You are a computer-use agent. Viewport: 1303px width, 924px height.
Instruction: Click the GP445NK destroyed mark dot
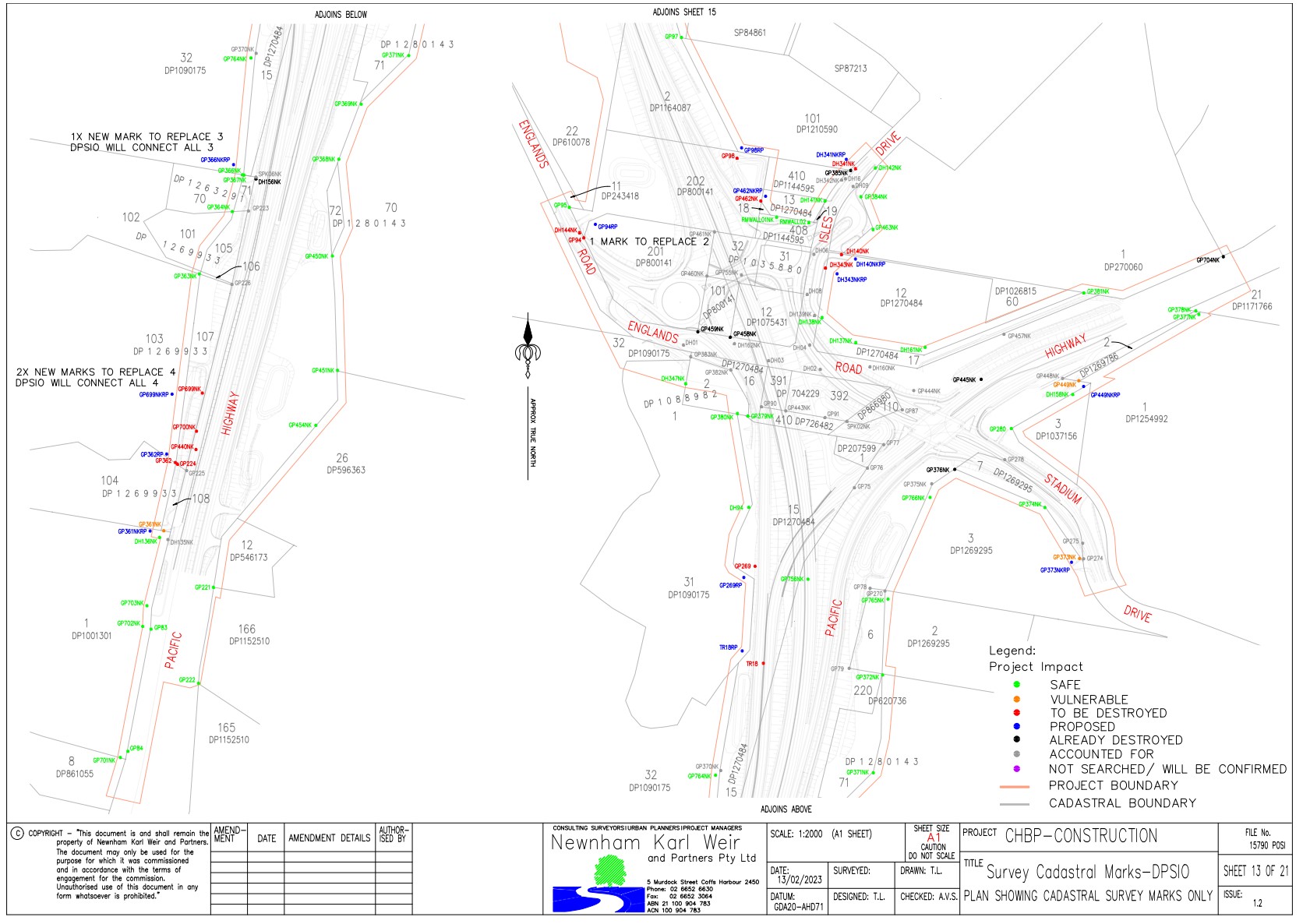coord(981,379)
